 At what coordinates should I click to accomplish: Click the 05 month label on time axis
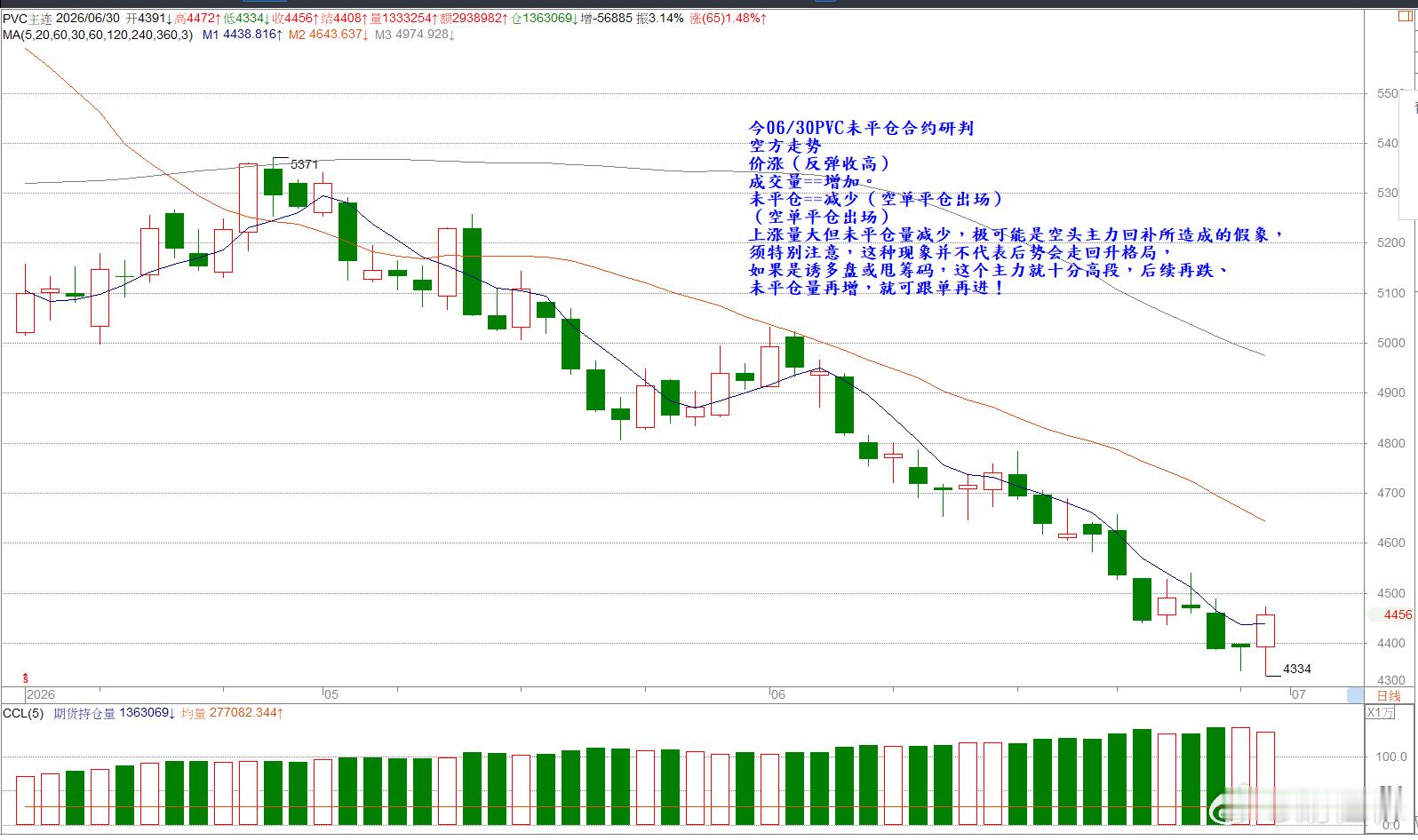pos(331,694)
